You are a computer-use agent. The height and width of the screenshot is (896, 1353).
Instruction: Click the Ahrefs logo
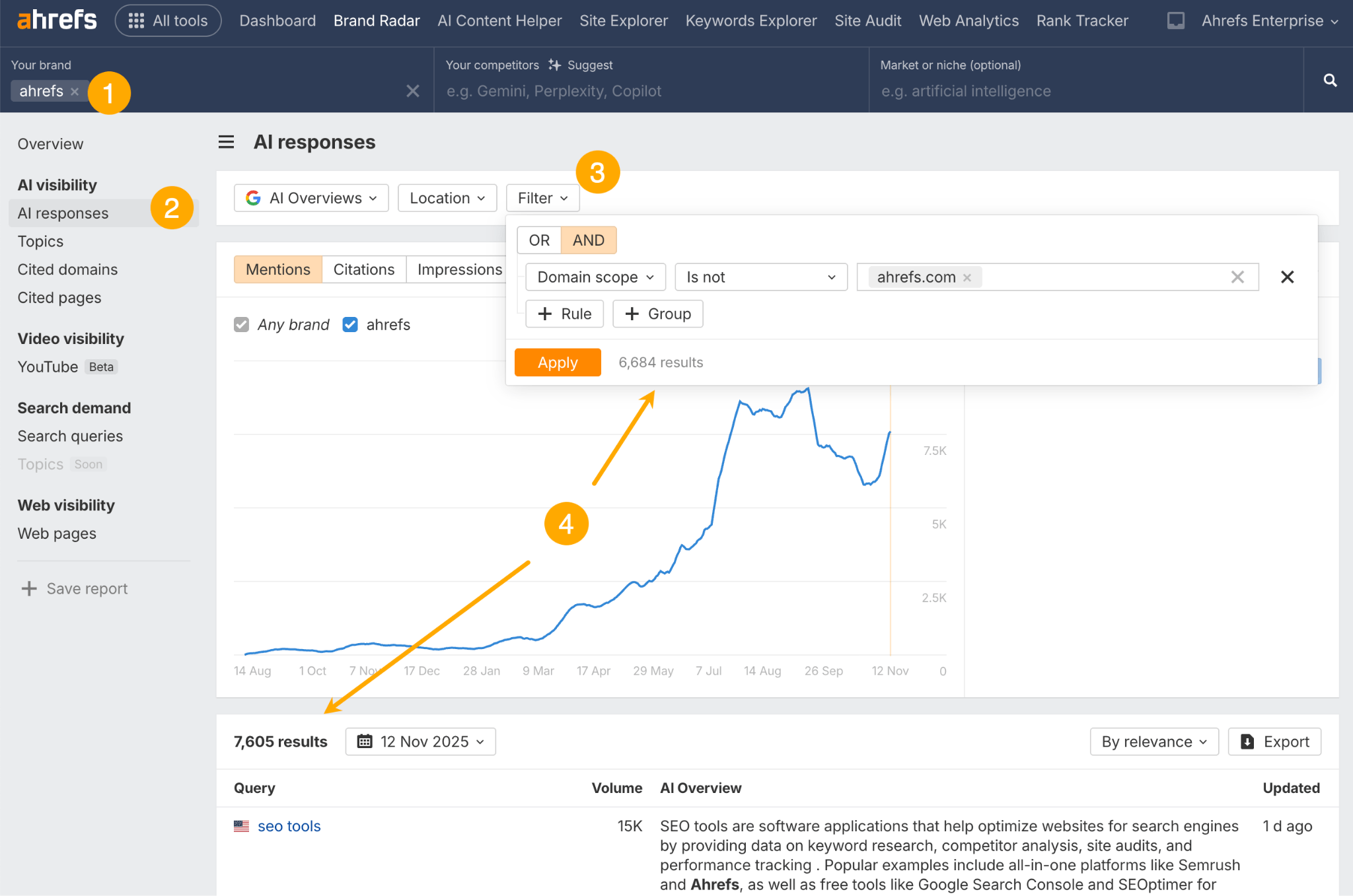pos(57,19)
